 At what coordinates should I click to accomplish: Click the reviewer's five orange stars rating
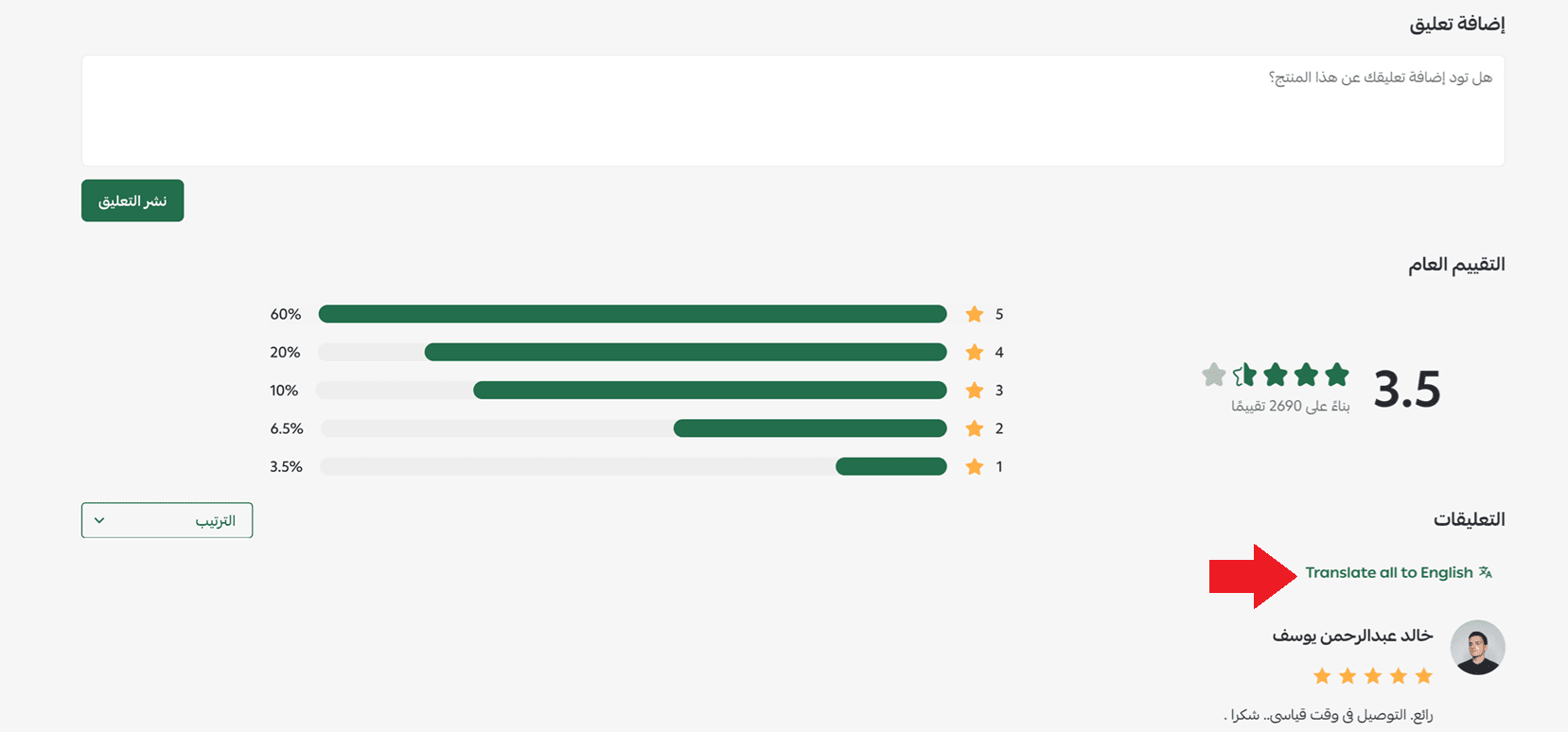coord(1373,675)
